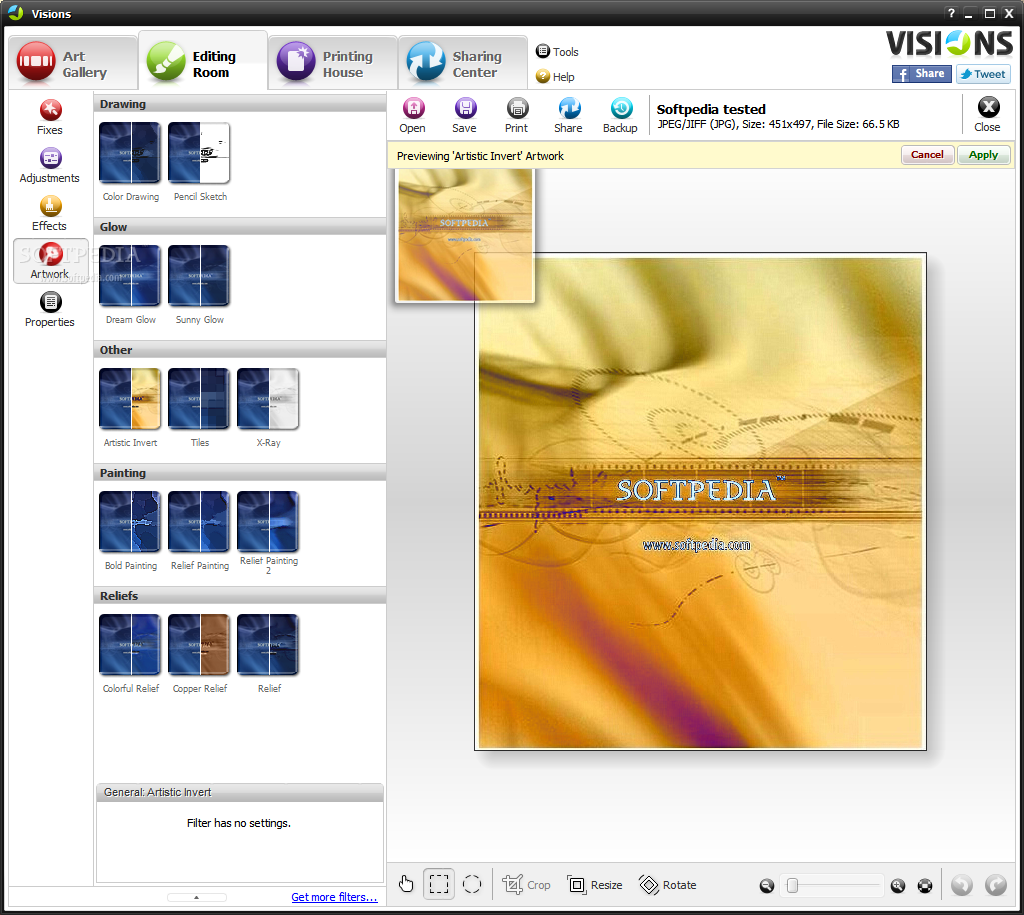Image resolution: width=1024 pixels, height=915 pixels.
Task: Open the Get more filters link
Action: pyautogui.click(x=334, y=897)
